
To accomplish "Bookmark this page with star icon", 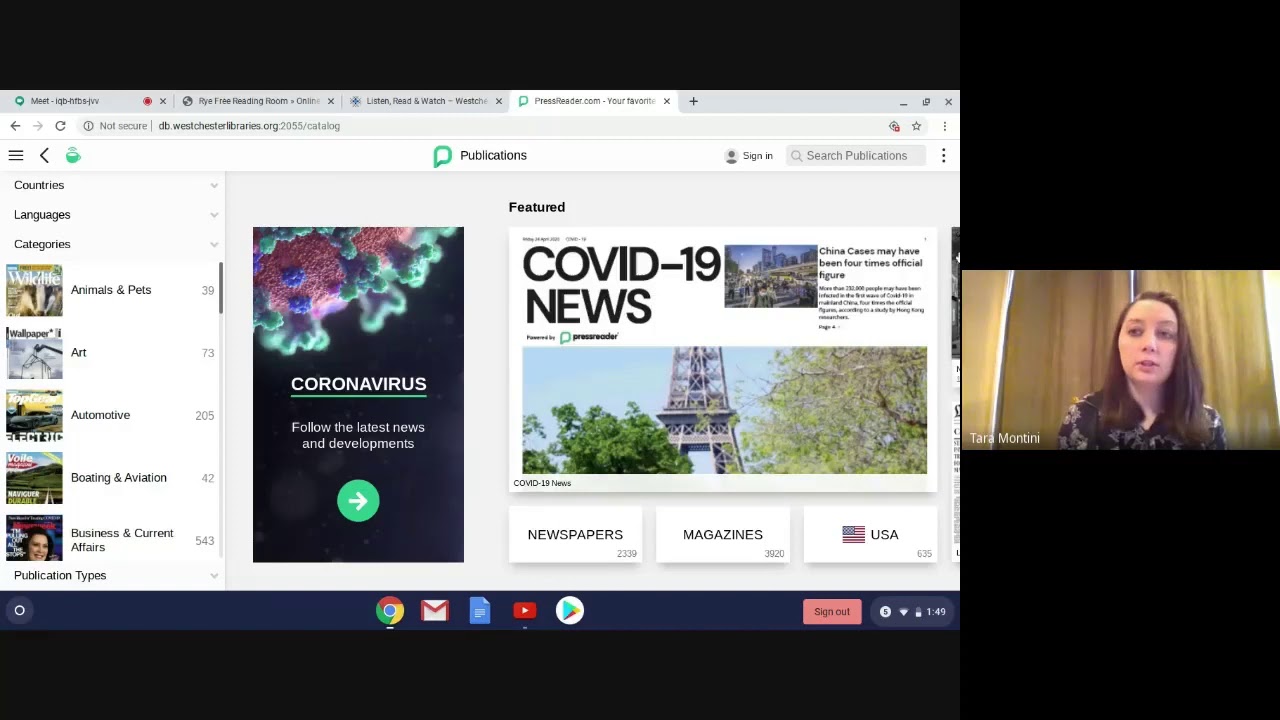I will click(x=916, y=126).
